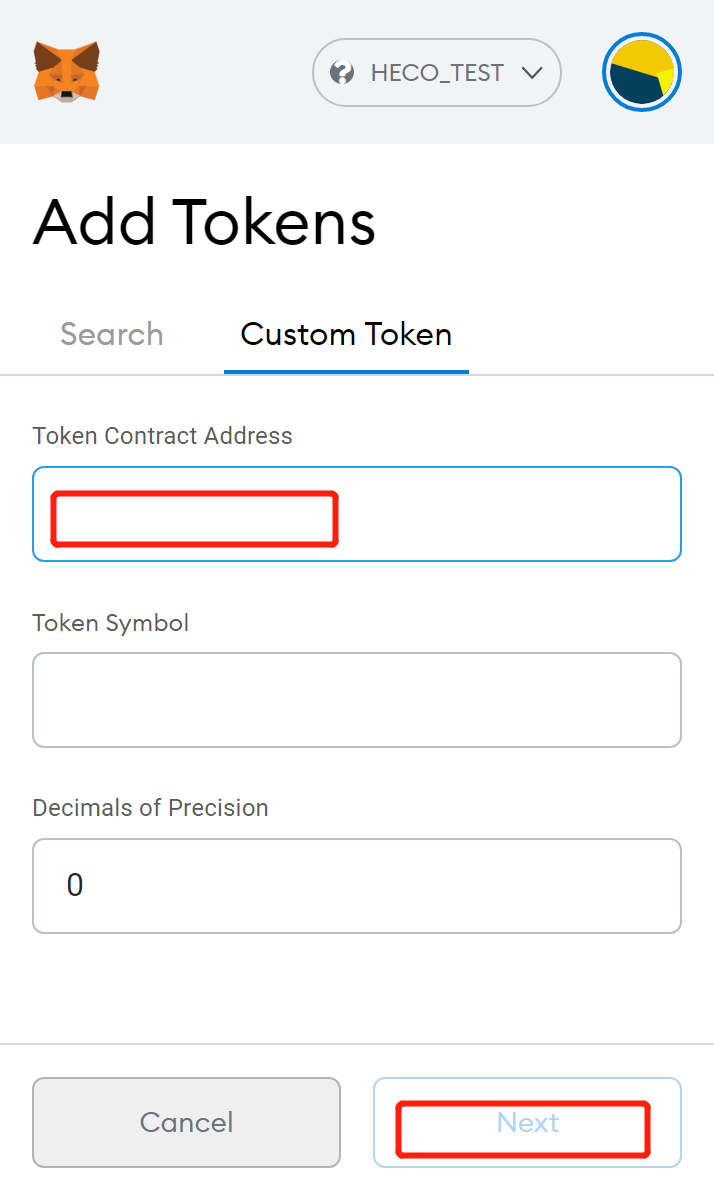
Task: Click the MetaMask fox logo
Action: click(66, 71)
